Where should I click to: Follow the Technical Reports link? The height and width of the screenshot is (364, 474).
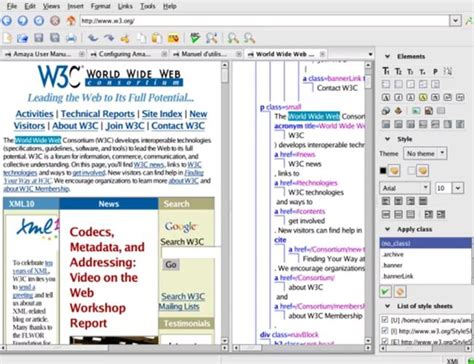click(98, 114)
